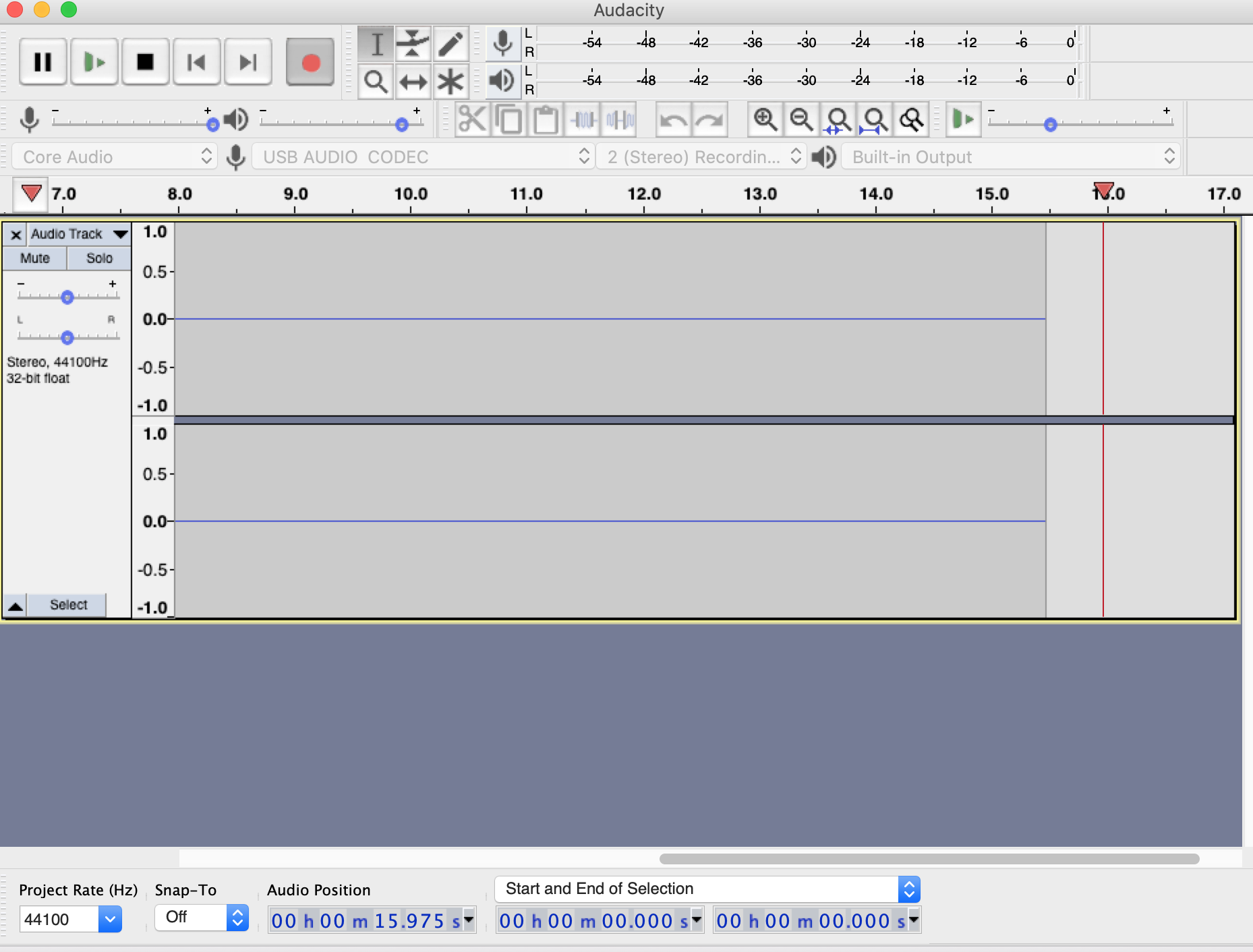Click the red playhead marker on ruler
The image size is (1253, 952).
[1103, 190]
